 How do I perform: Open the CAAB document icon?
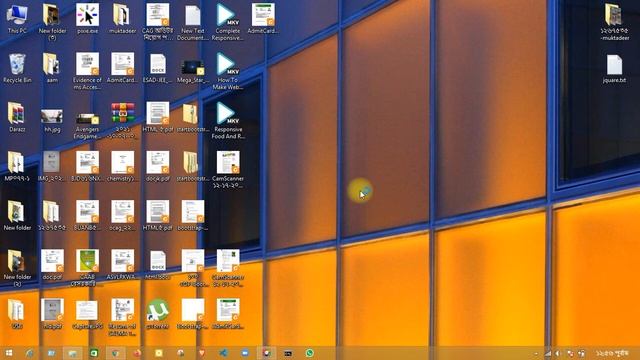[x=87, y=267]
